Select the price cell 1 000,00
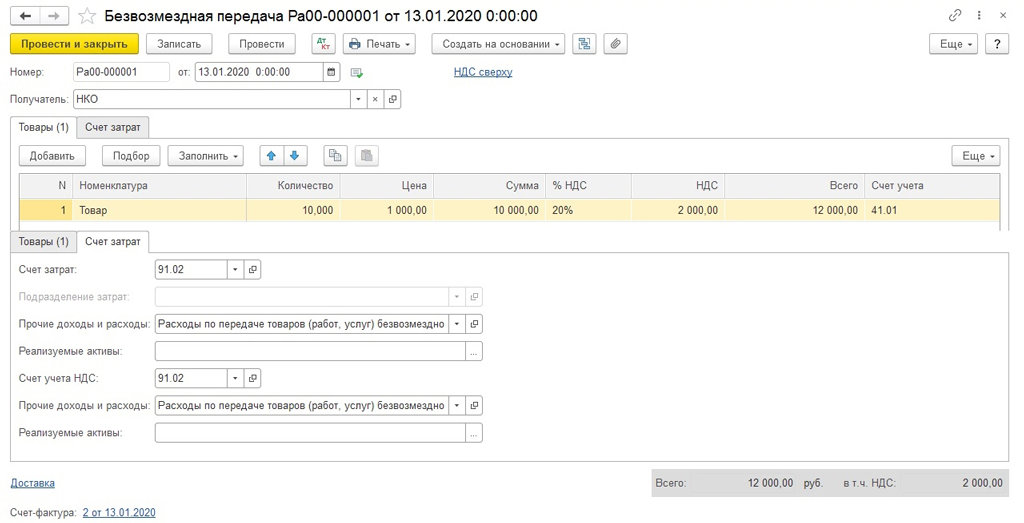Image resolution: width=1024 pixels, height=523 pixels. pyautogui.click(x=387, y=210)
